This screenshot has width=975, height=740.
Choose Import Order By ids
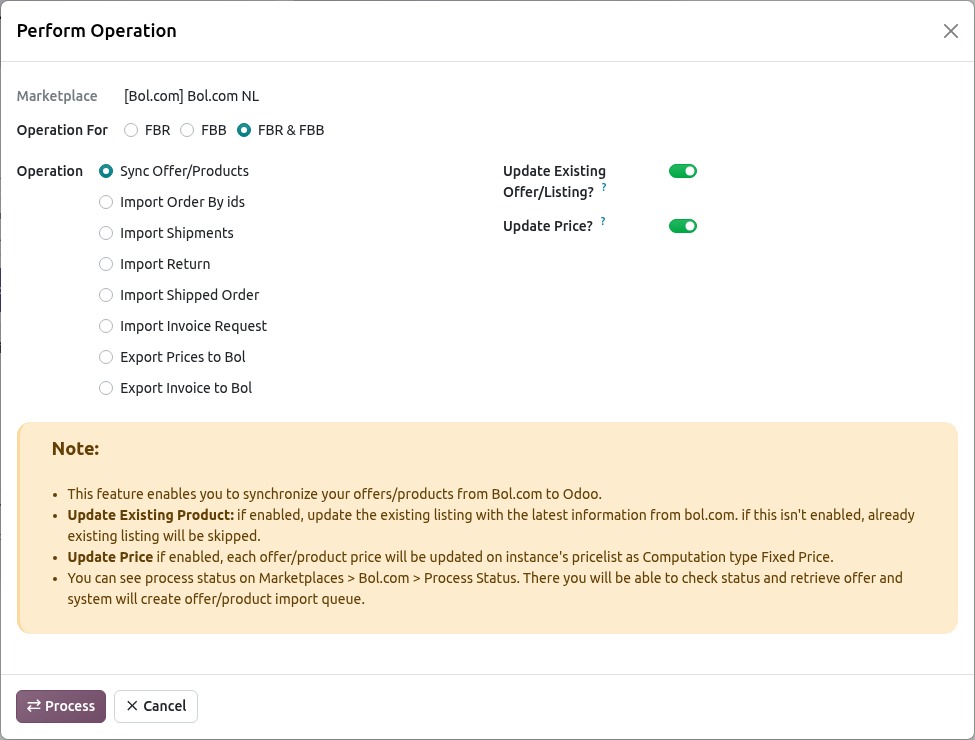106,202
